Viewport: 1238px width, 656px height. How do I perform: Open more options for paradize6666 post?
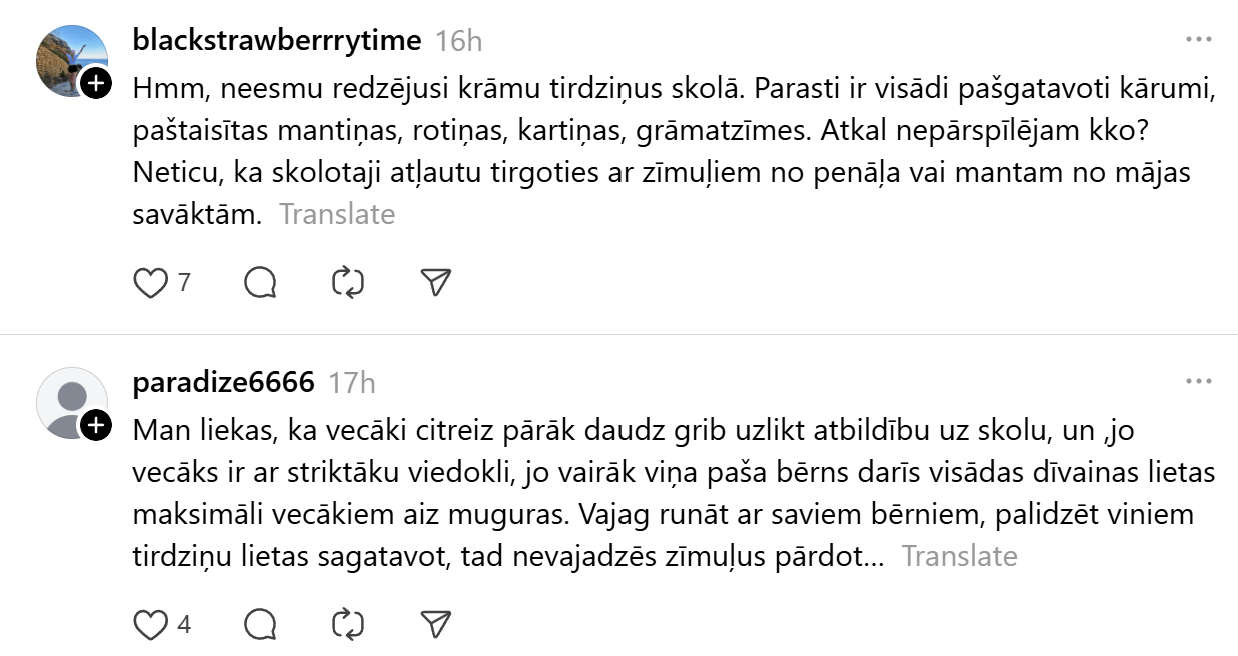coord(1198,382)
